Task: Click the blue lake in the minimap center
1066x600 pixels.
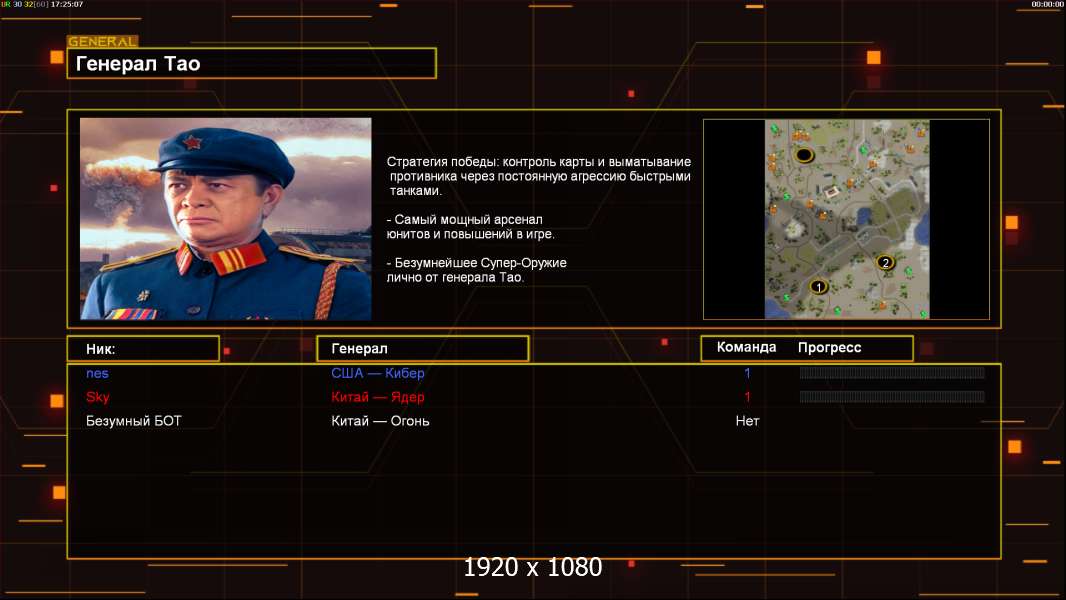Action: [x=863, y=217]
